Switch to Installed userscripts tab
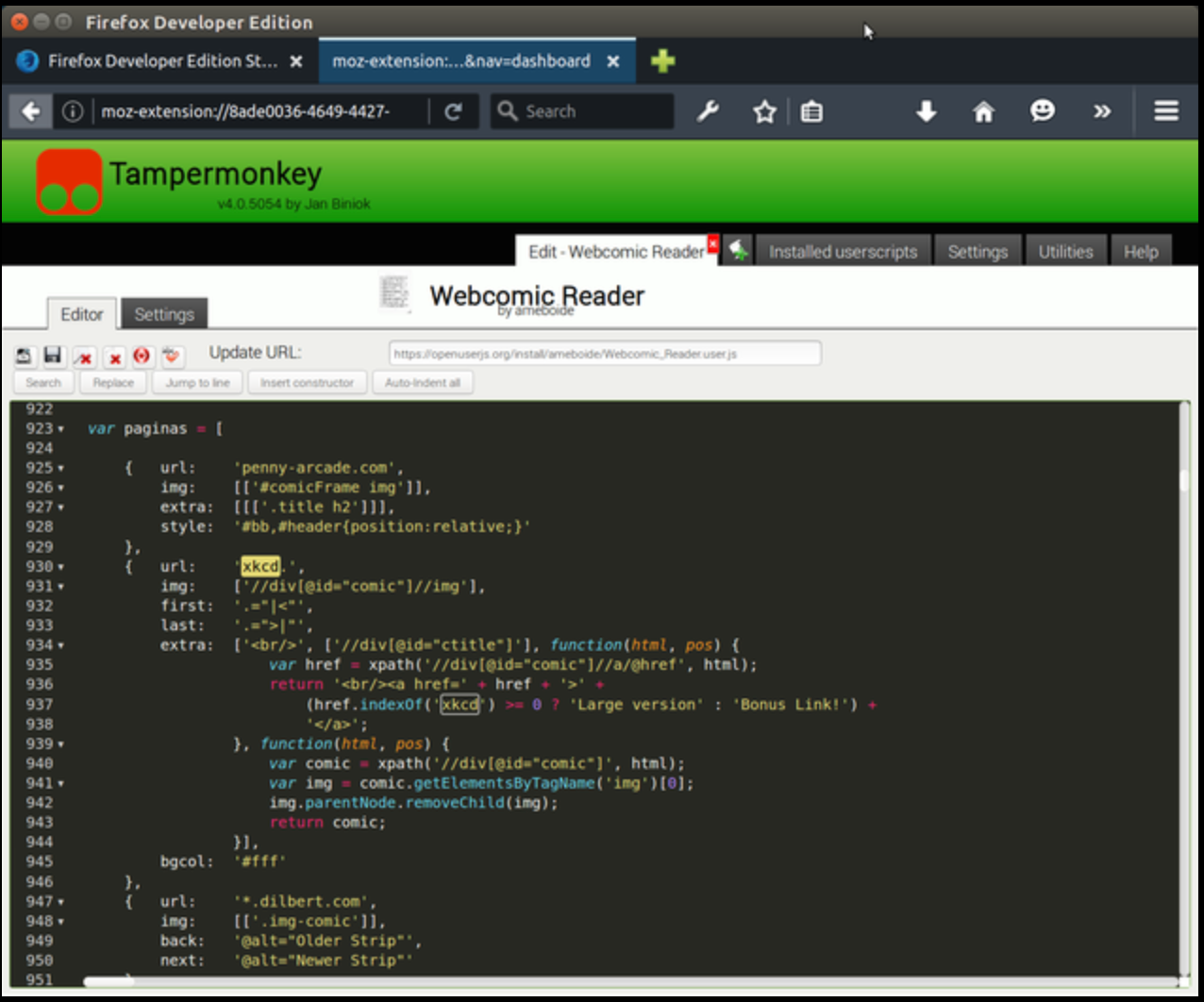Viewport: 1204px width, 1002px height. pos(842,252)
